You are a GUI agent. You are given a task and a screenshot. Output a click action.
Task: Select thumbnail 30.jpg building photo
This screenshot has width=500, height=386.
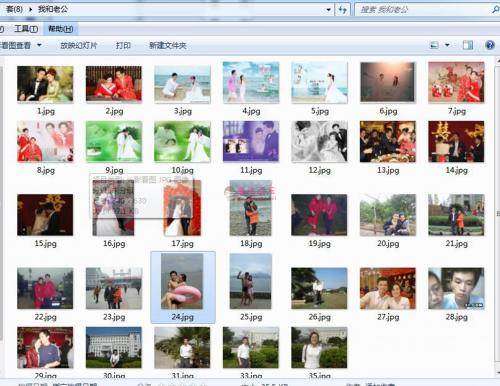pos(114,347)
